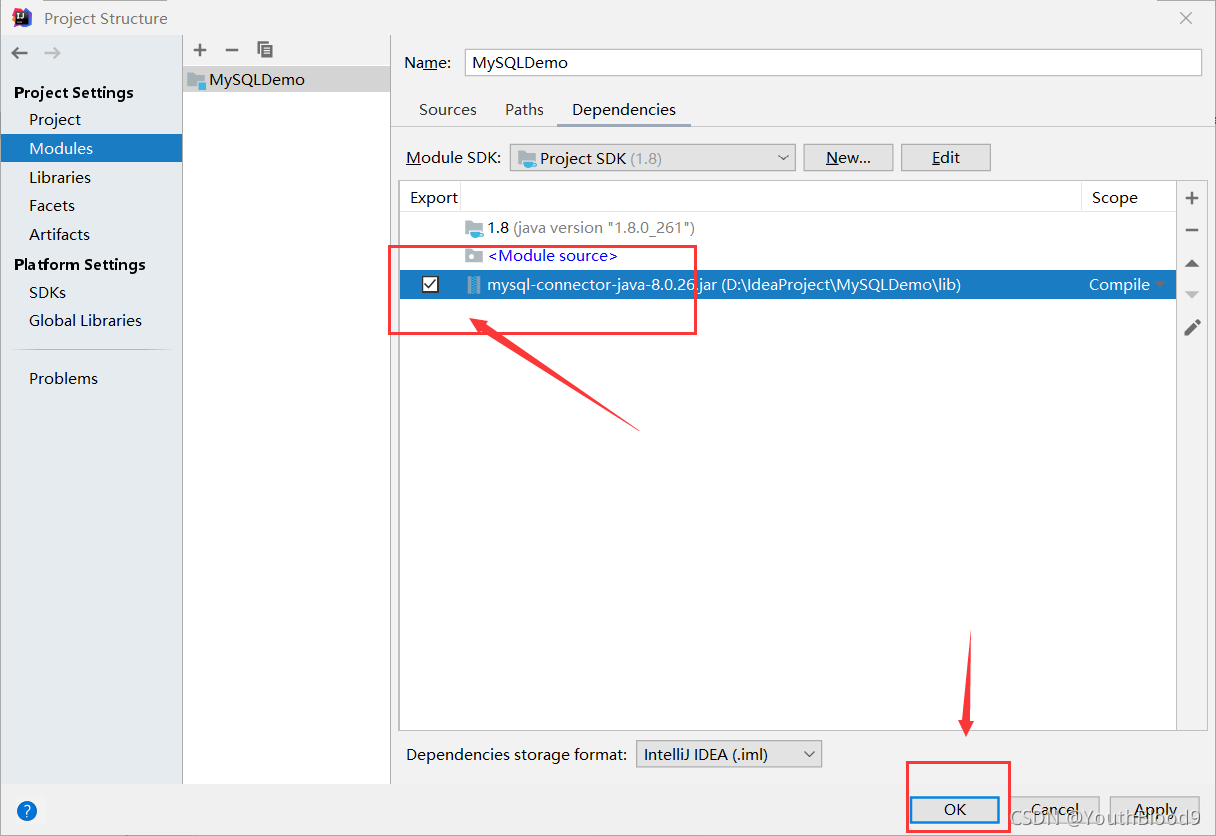Screen dimensions: 1216x836
Task: Add dependency using right-side plus icon
Action: click(x=1192, y=198)
